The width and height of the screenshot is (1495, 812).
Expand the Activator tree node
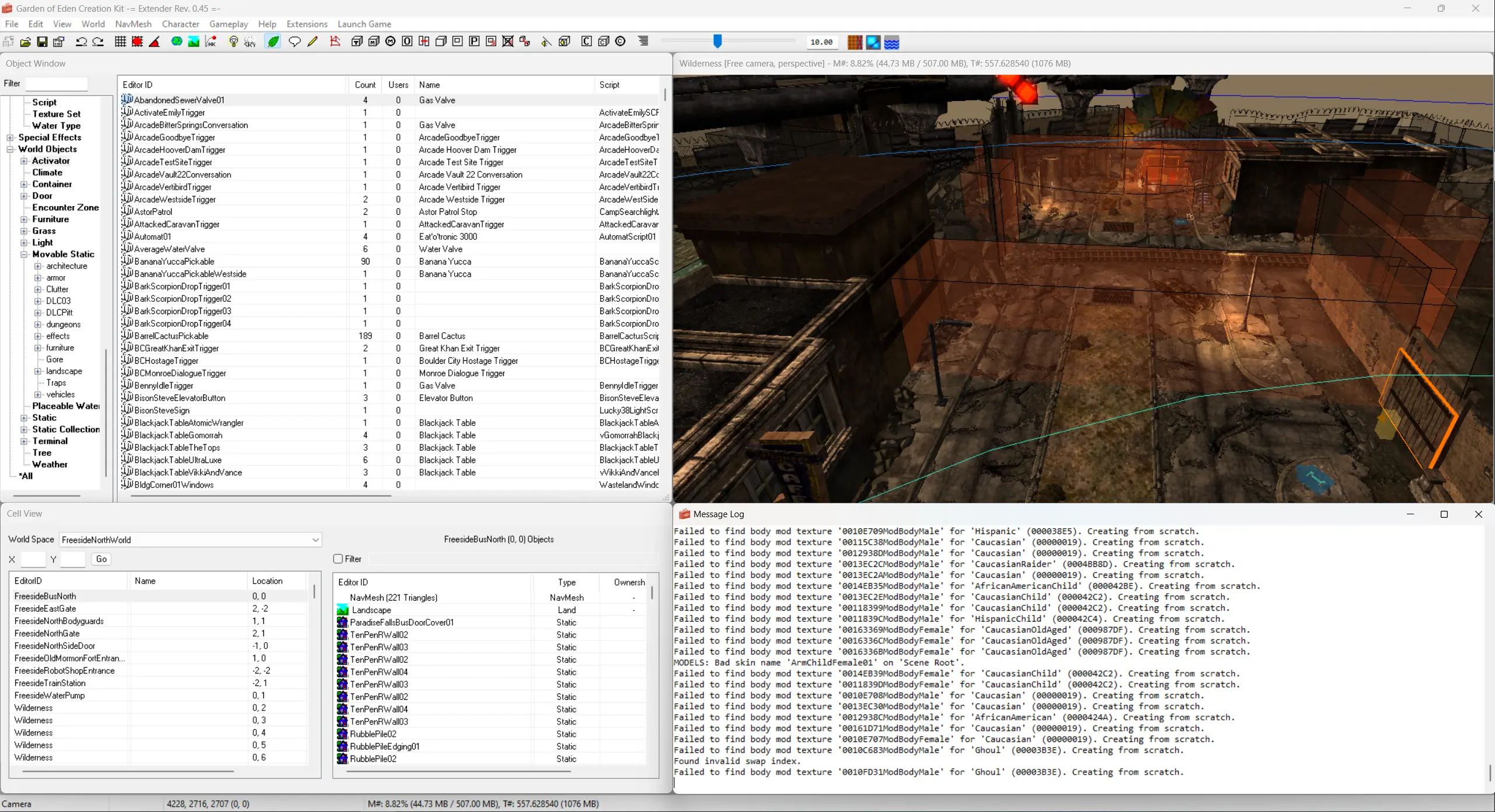pos(24,161)
